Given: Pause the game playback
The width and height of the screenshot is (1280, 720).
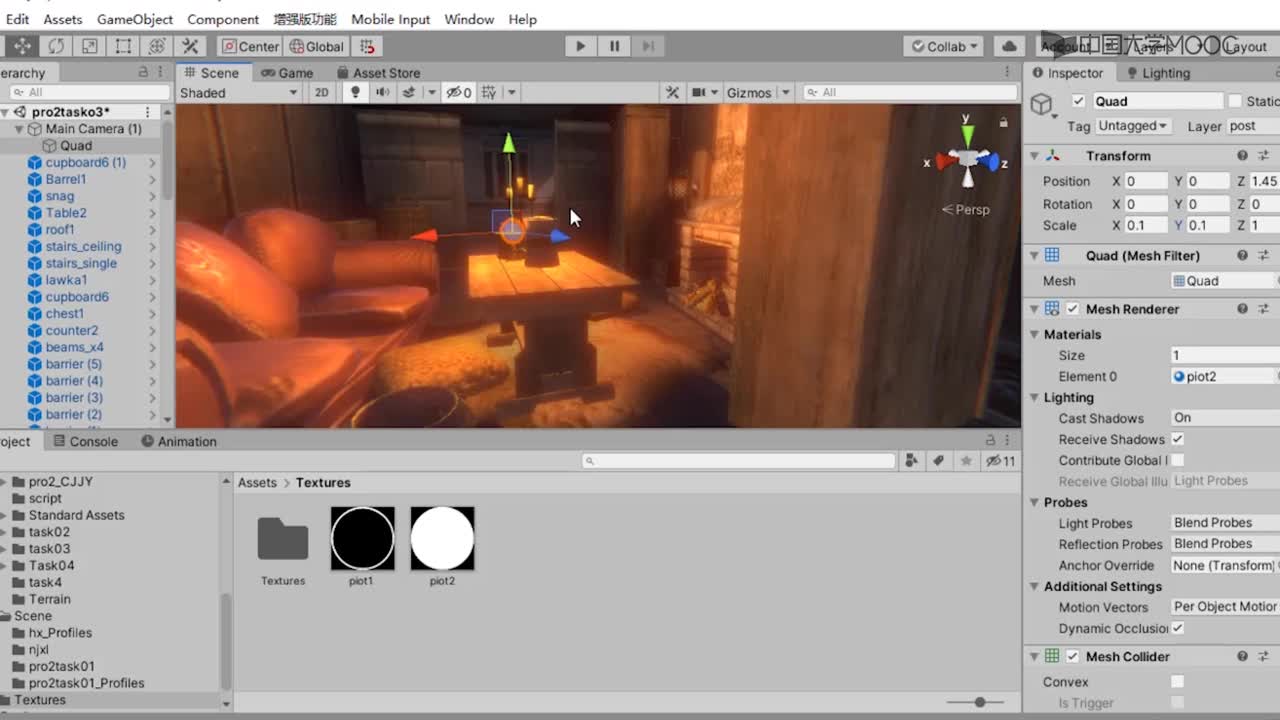Looking at the screenshot, I should click(614, 46).
